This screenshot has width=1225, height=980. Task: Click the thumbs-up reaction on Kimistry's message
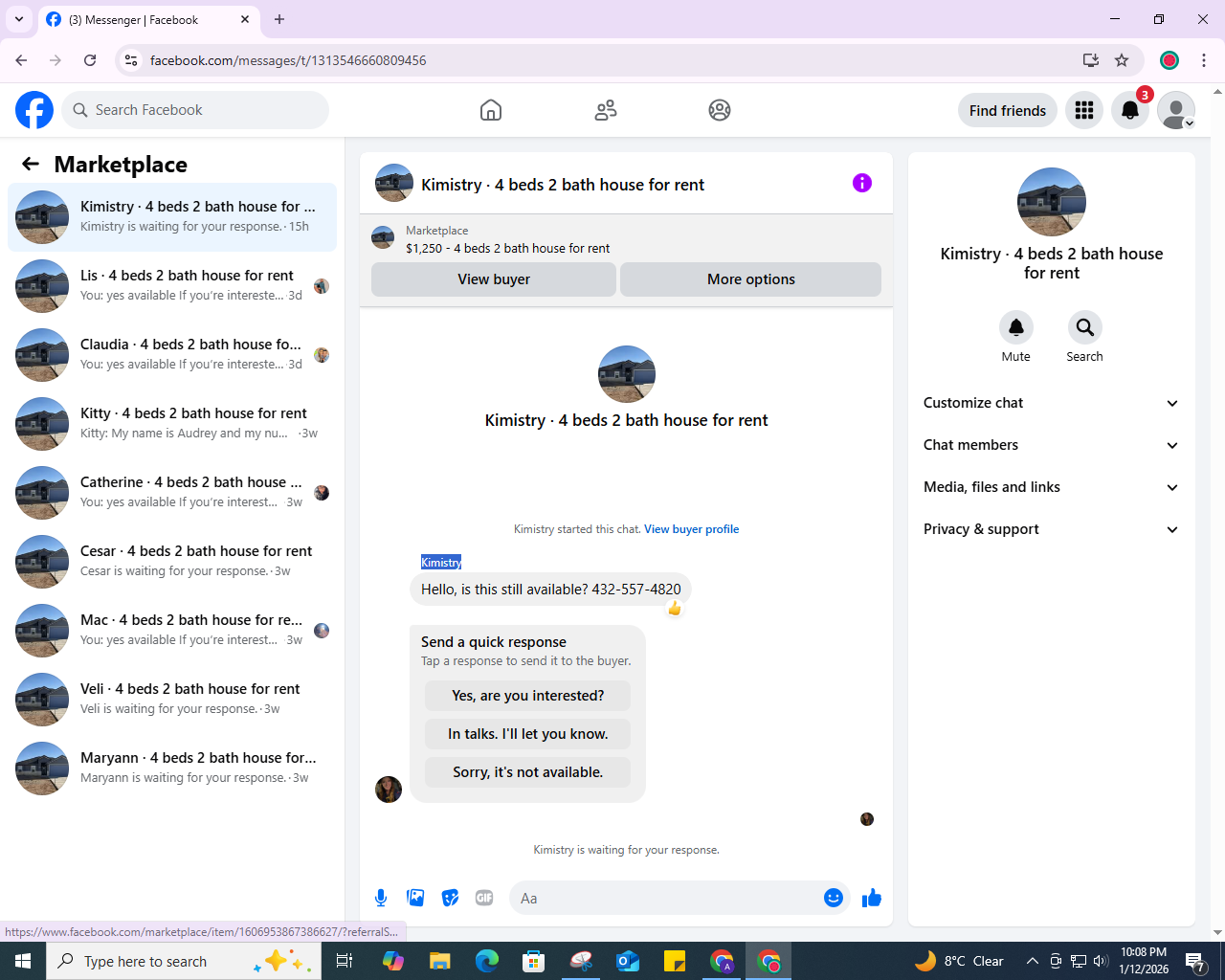pyautogui.click(x=675, y=609)
